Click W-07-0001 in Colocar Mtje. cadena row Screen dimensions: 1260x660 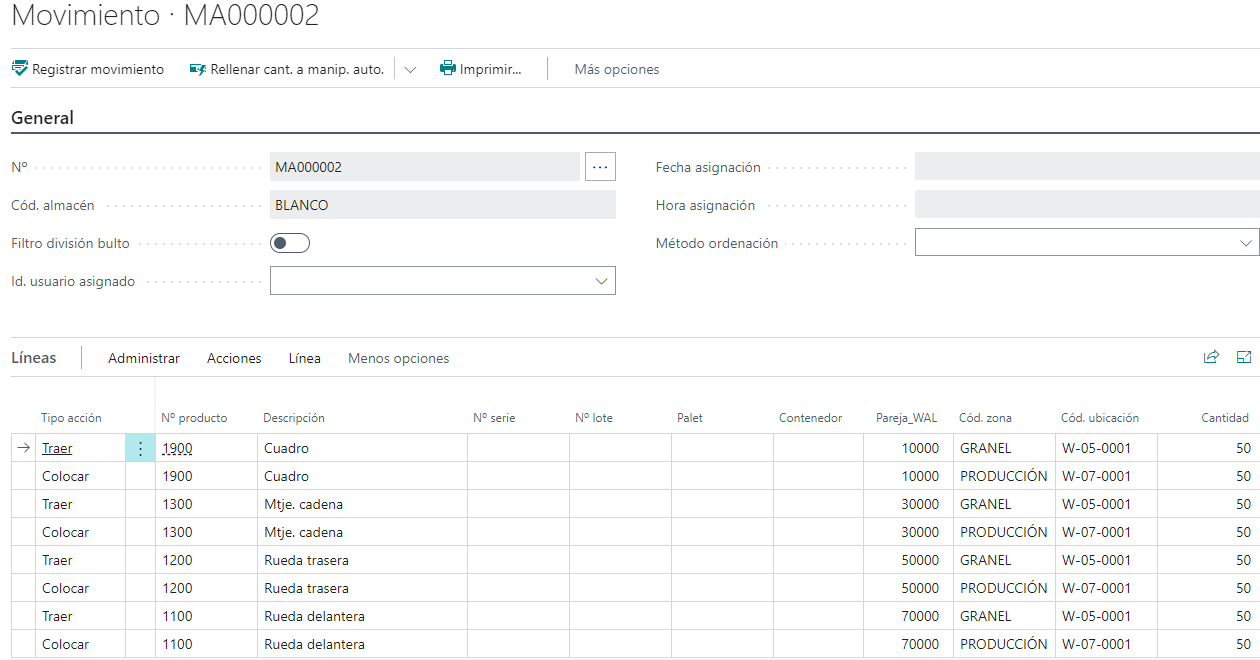[1096, 533]
